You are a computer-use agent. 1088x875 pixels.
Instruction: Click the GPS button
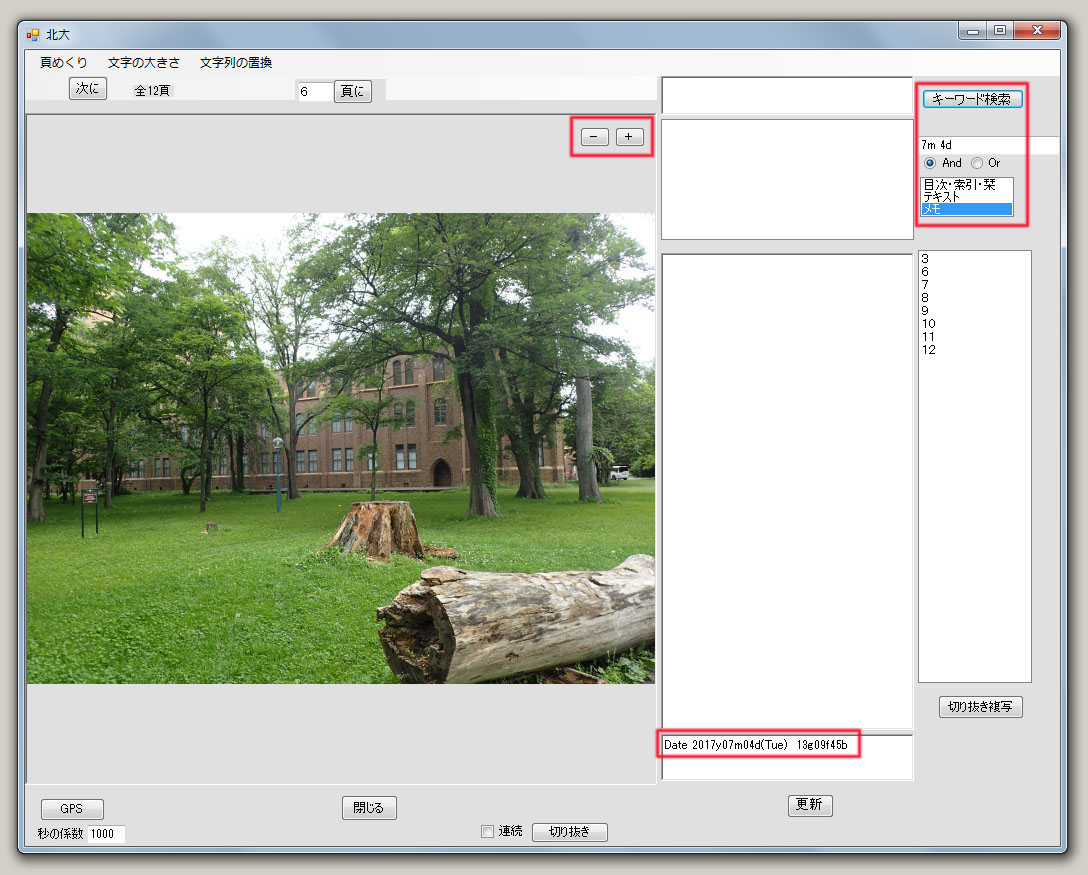[72, 809]
